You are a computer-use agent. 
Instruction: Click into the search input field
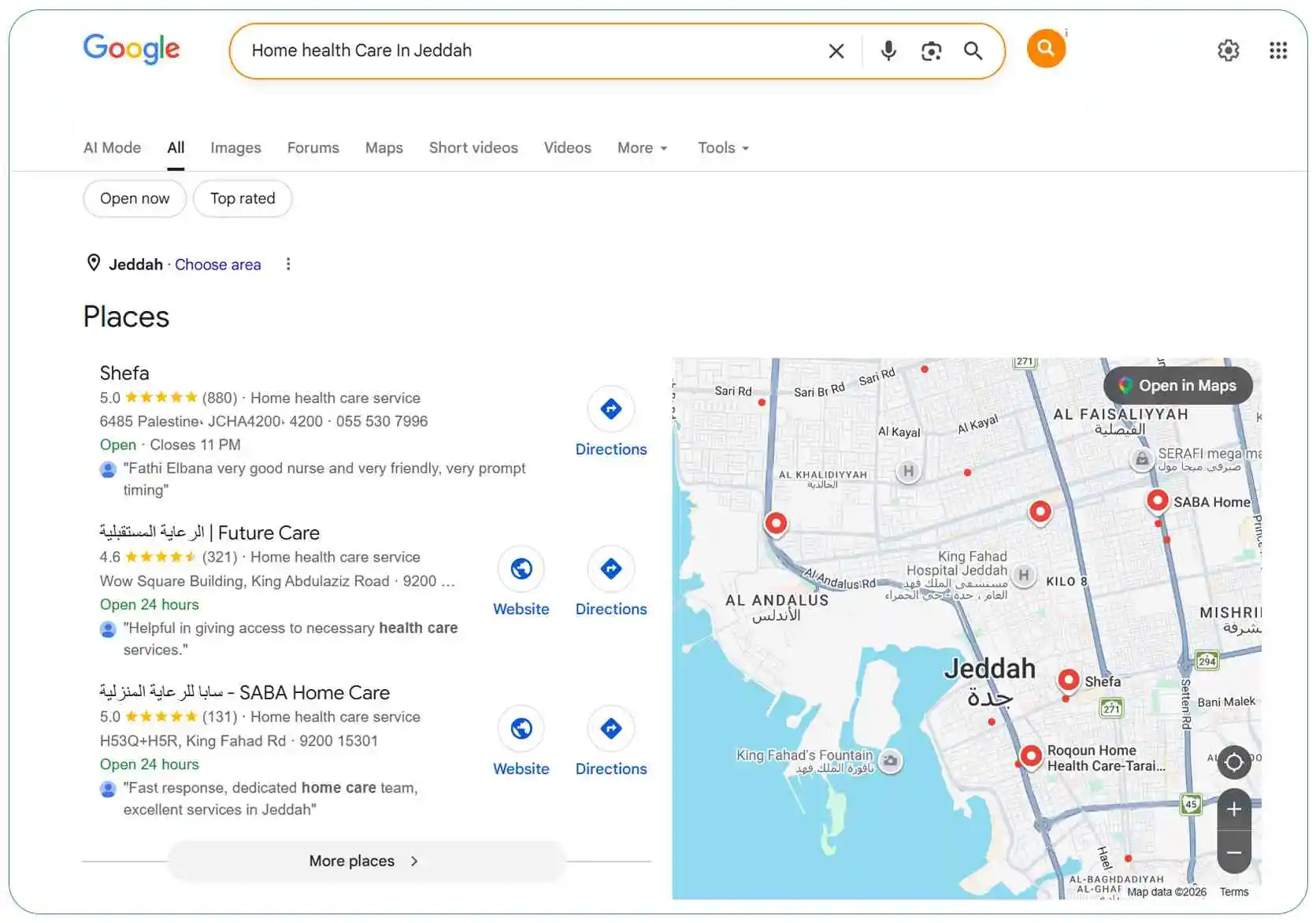tap(528, 51)
